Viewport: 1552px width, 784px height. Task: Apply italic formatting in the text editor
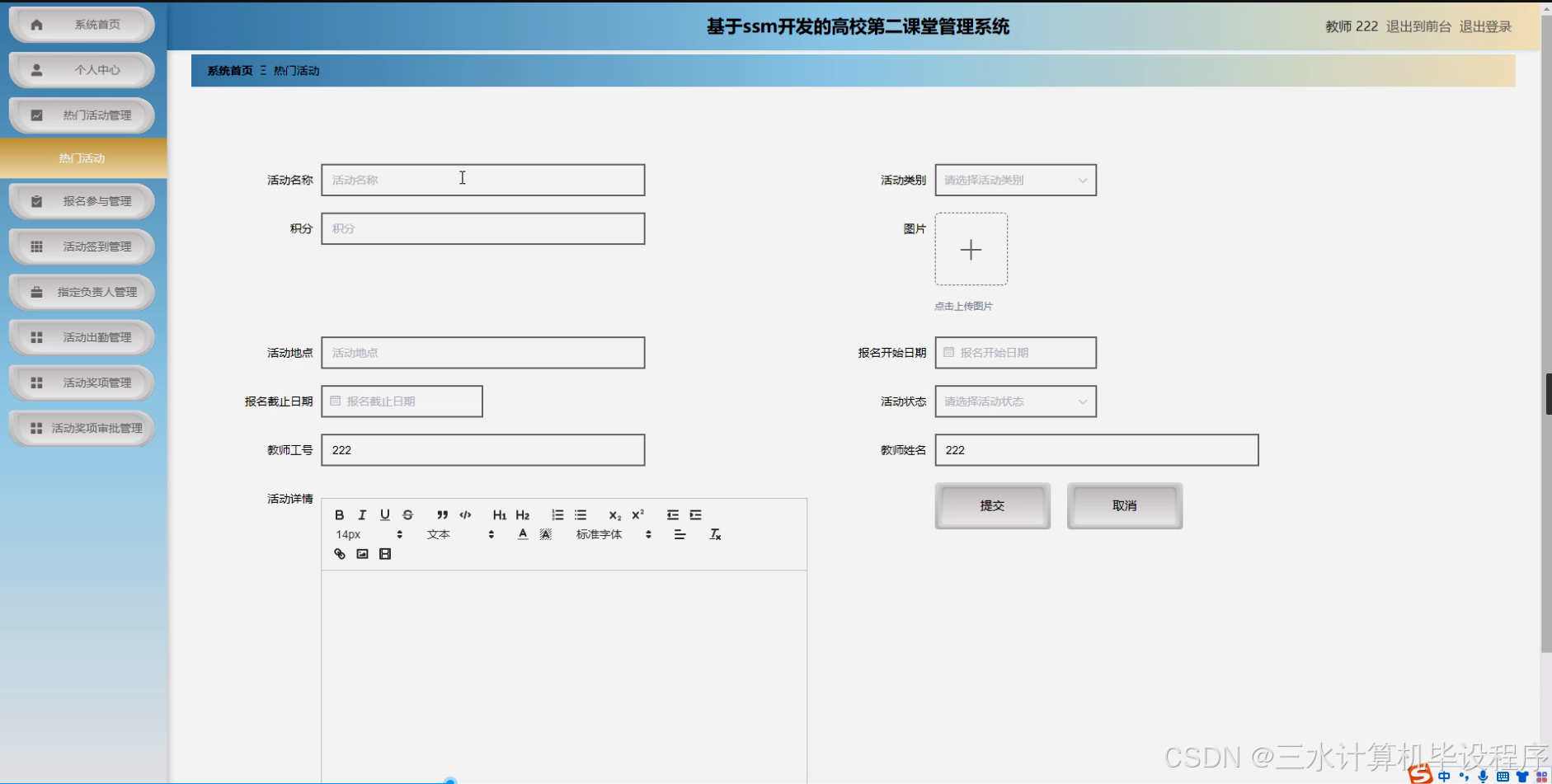click(362, 514)
